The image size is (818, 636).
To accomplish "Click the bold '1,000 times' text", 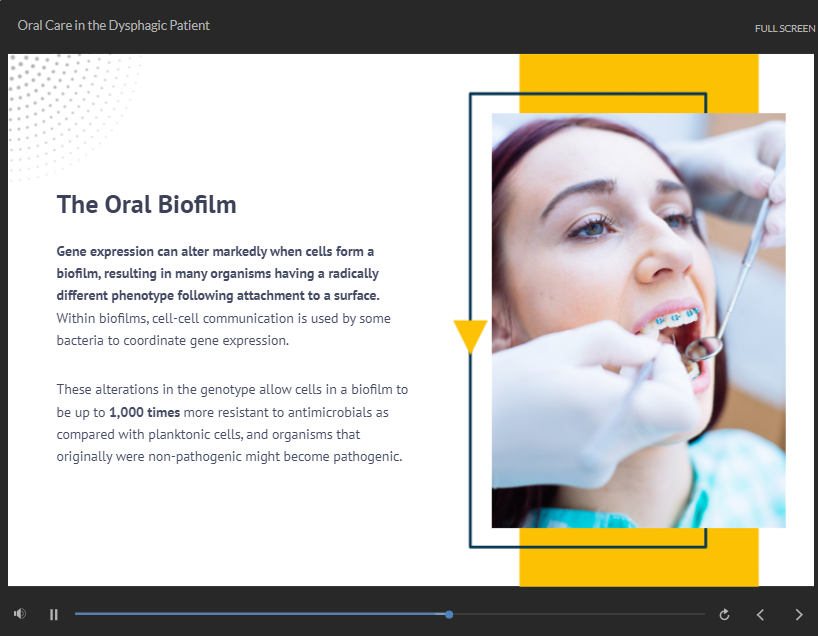I will (144, 412).
